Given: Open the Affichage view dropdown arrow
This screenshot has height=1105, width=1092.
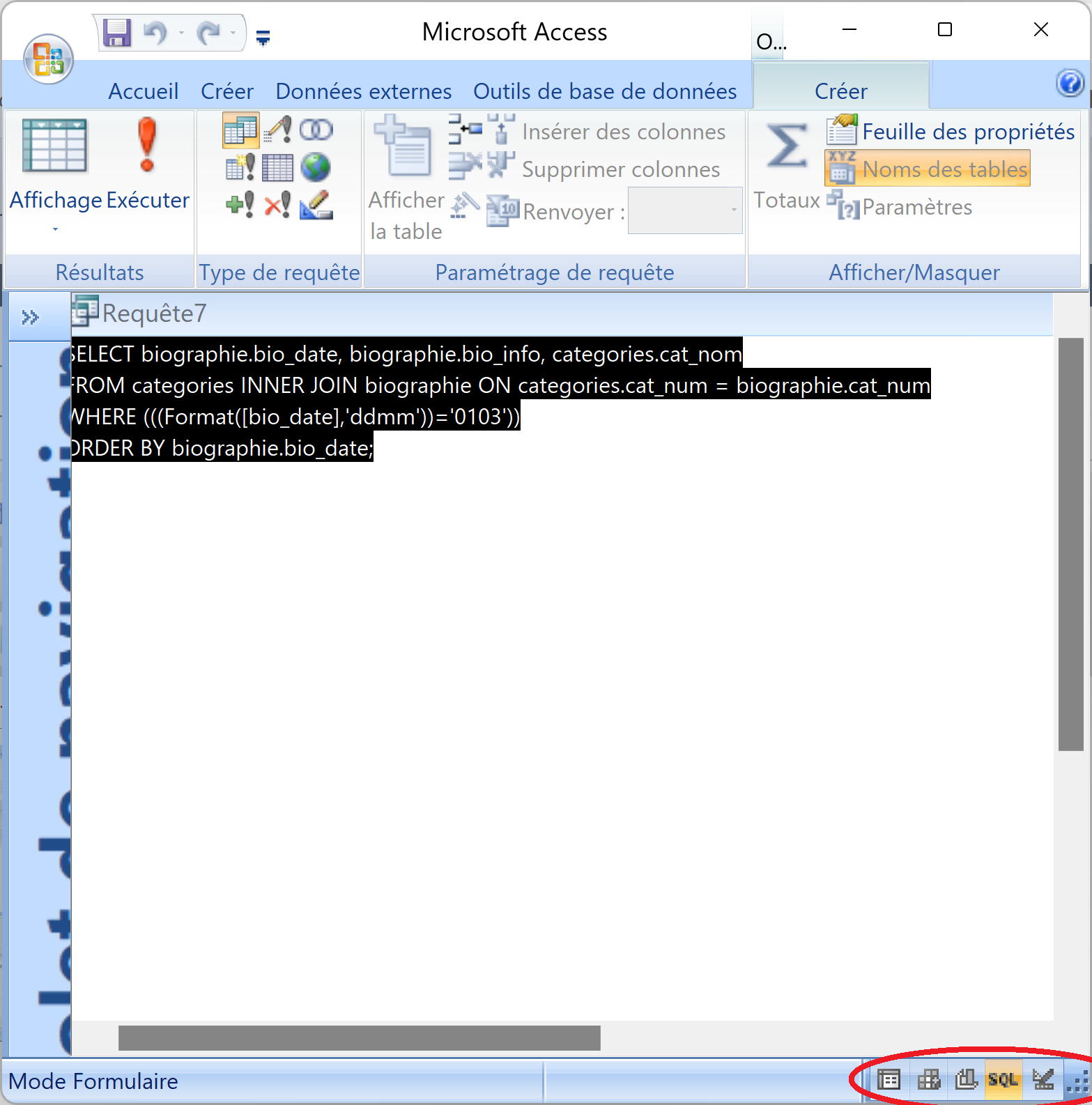Looking at the screenshot, I should click(55, 229).
